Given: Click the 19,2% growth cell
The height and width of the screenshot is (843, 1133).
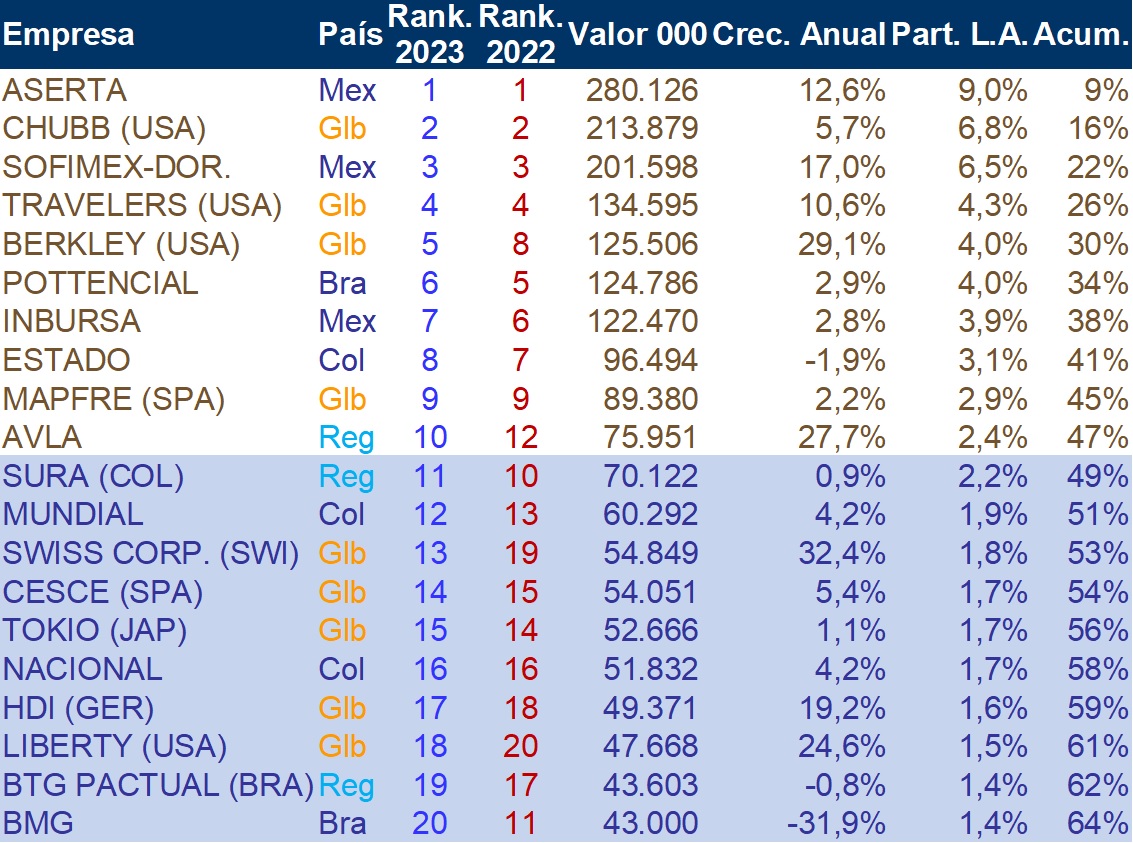Looking at the screenshot, I should (x=842, y=708).
